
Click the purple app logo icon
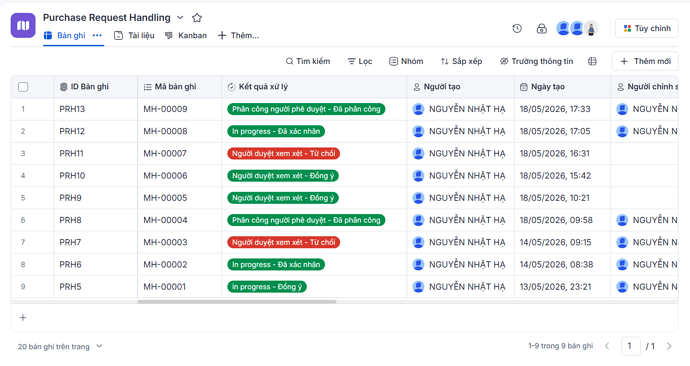tap(23, 26)
